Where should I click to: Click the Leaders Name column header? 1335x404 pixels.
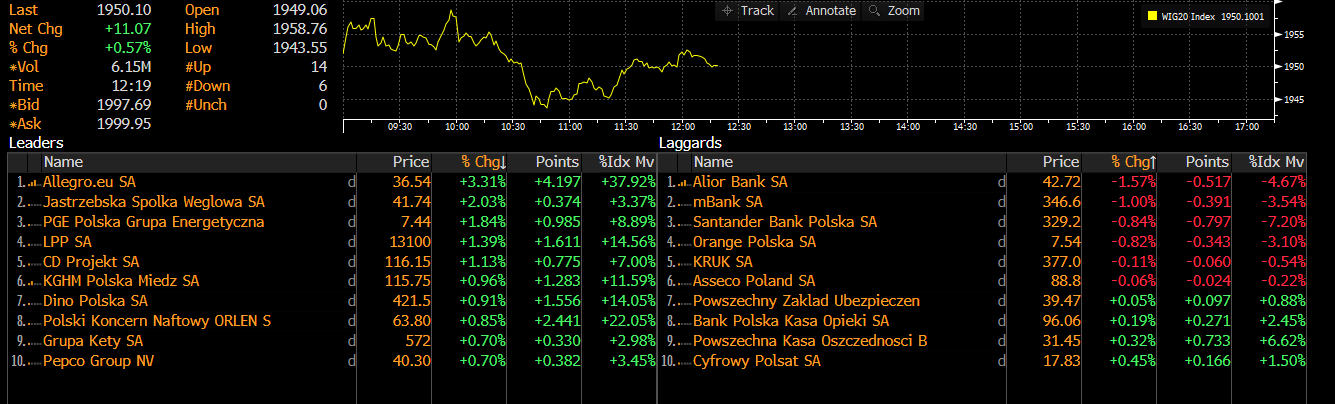63,162
